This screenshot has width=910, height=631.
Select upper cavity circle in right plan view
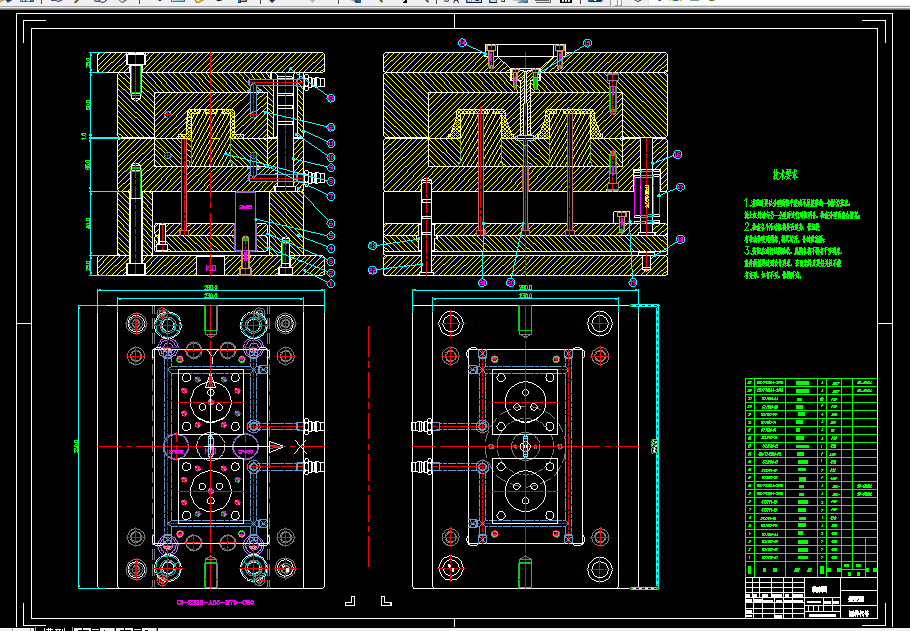tap(525, 402)
